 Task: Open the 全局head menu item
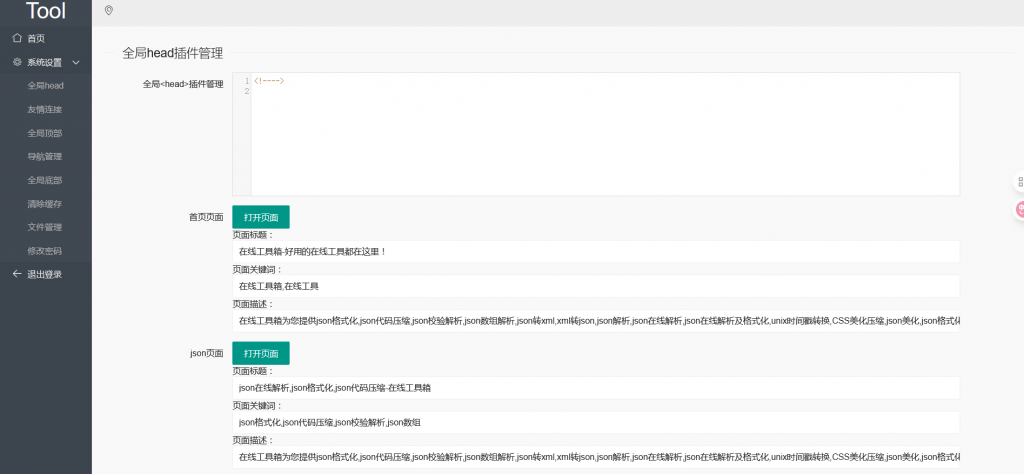pyautogui.click(x=45, y=86)
